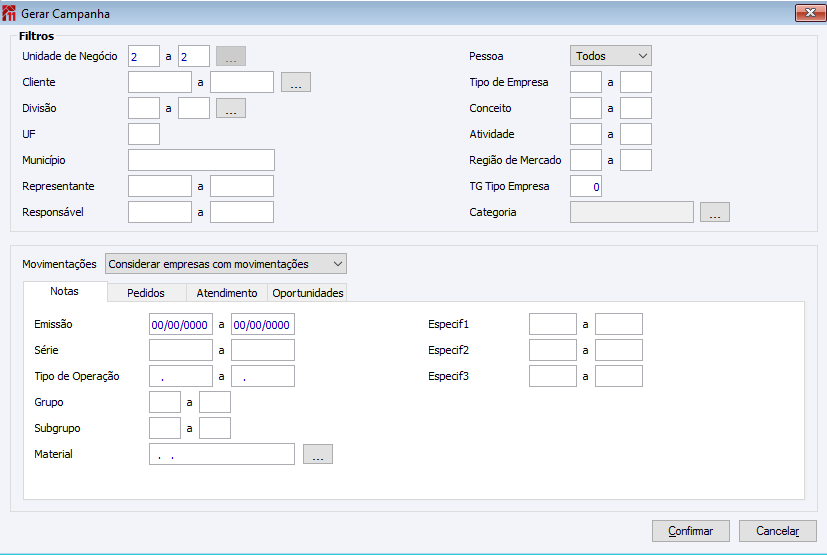Select the Notas tab
This screenshot has width=827, height=555.
(x=65, y=292)
